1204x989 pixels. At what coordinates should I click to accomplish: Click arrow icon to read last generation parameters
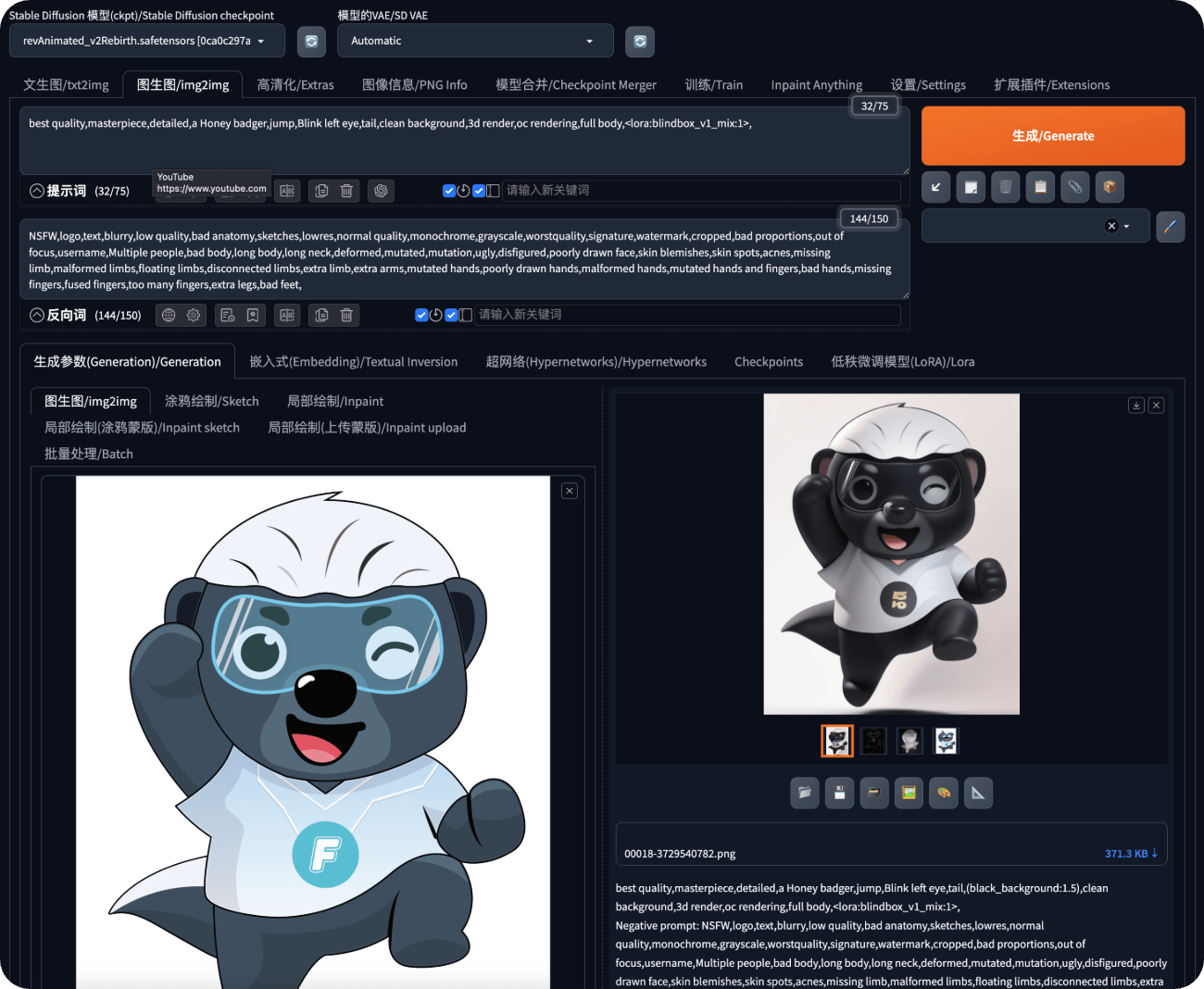click(x=936, y=187)
